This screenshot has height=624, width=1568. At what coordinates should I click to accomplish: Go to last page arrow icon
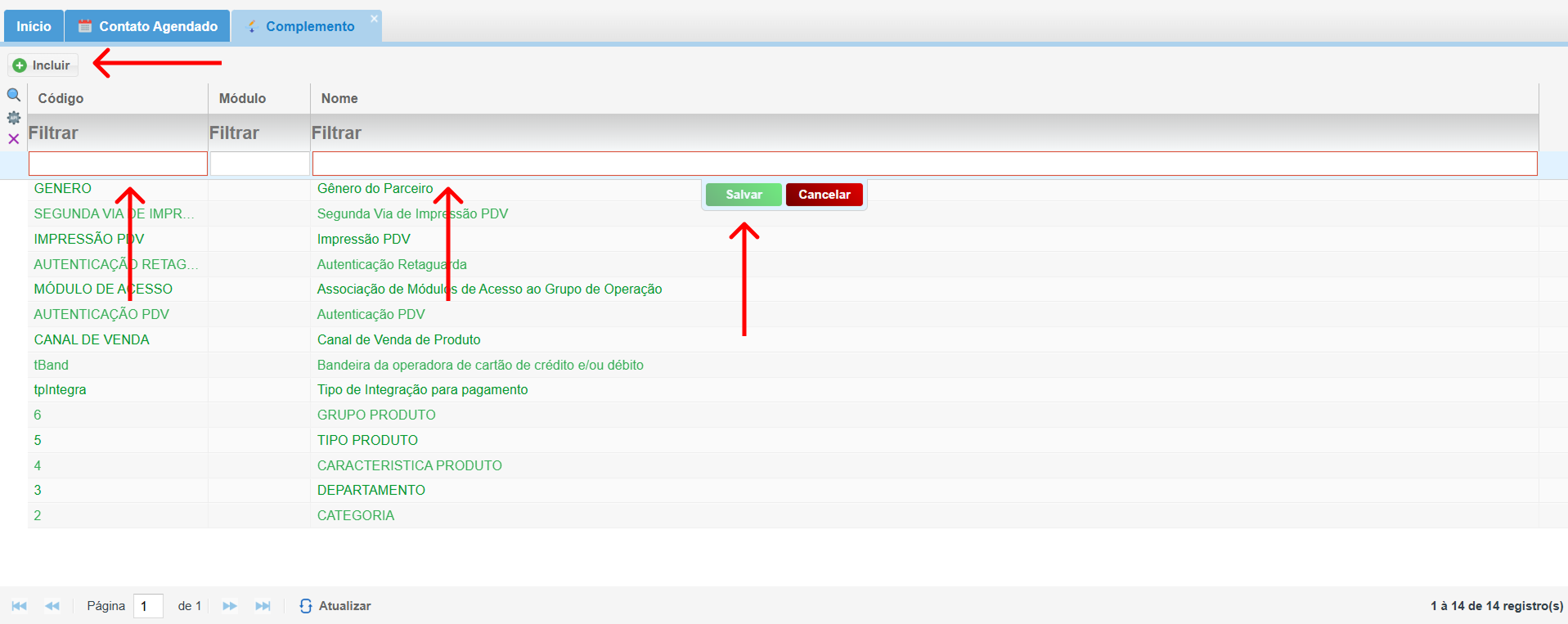click(x=263, y=606)
